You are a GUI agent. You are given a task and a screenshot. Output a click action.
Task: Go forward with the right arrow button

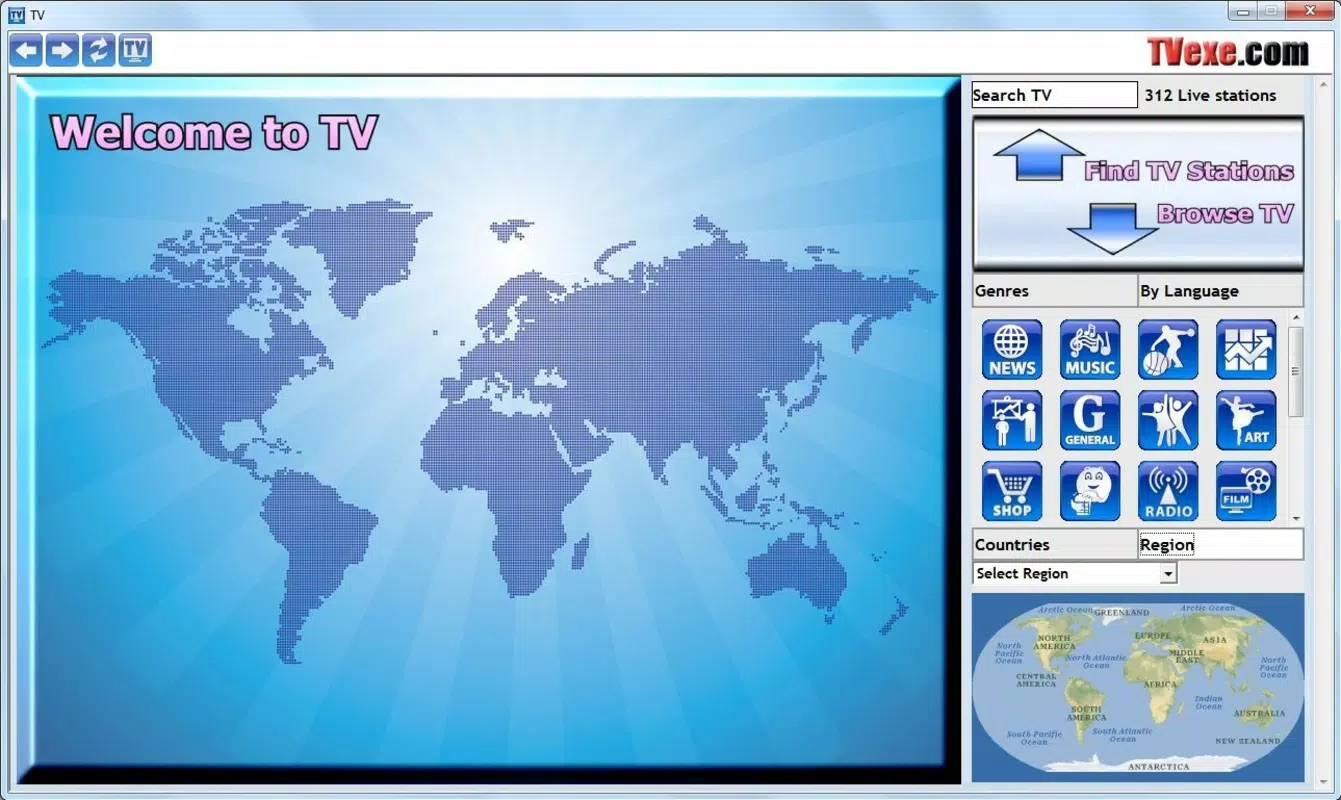pyautogui.click(x=62, y=50)
